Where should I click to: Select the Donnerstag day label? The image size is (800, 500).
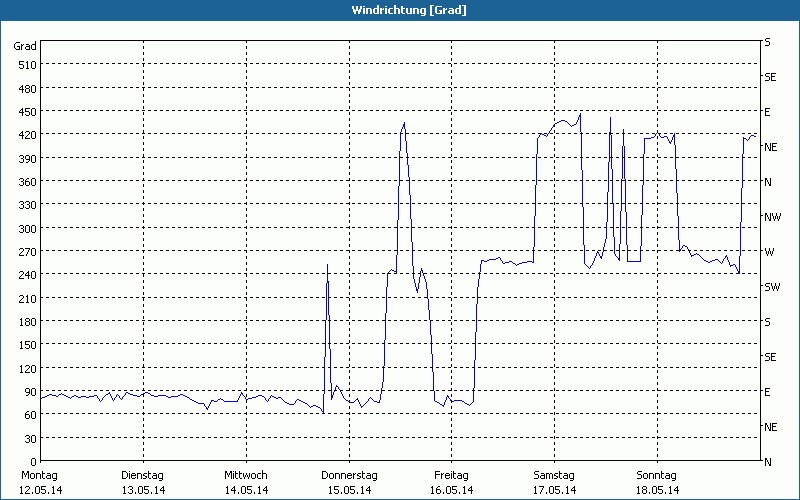click(349, 475)
